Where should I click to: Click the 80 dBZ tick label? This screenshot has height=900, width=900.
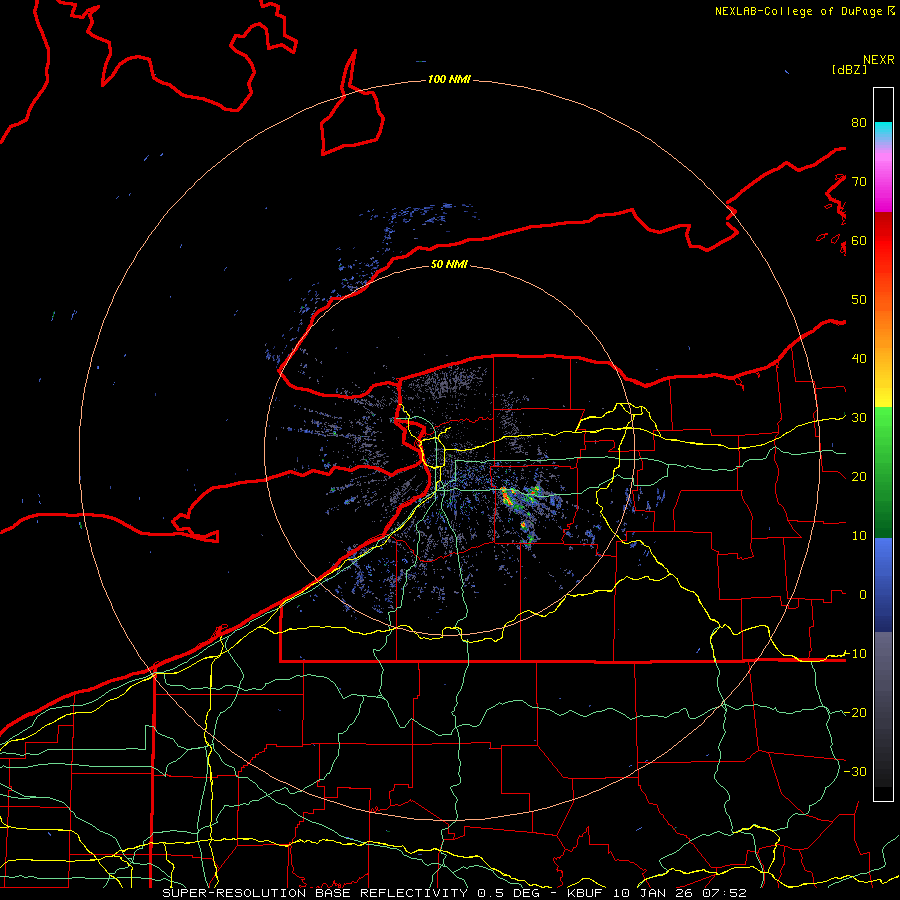(859, 122)
